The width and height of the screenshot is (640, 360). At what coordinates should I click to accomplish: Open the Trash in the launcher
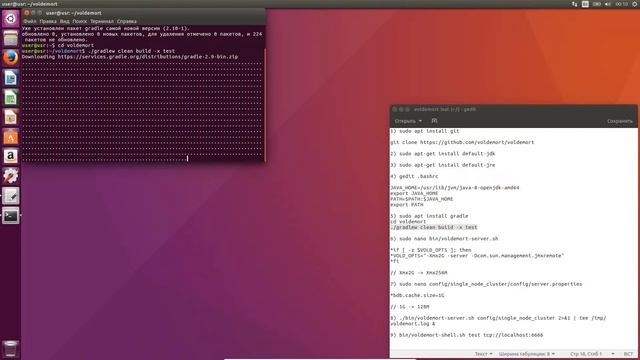[11, 349]
